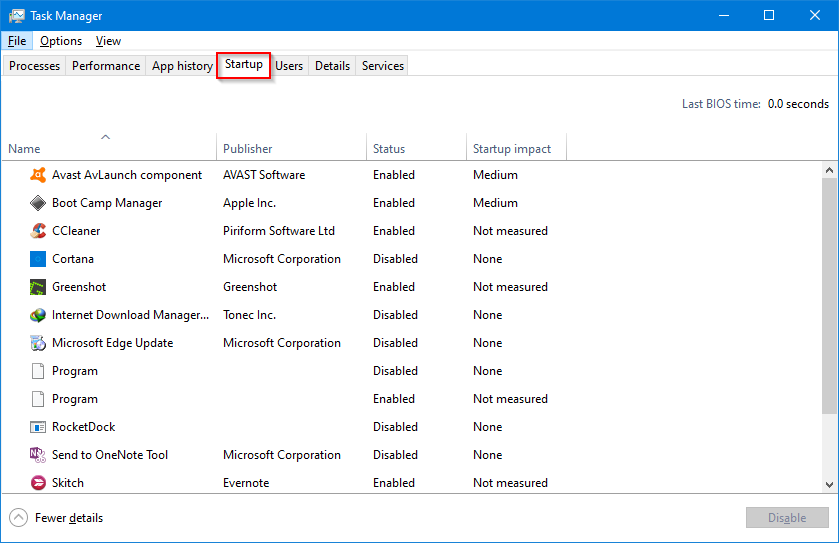Screen dimensions: 839x543
Task: Sort by the Publisher column header
Action: [292, 148]
